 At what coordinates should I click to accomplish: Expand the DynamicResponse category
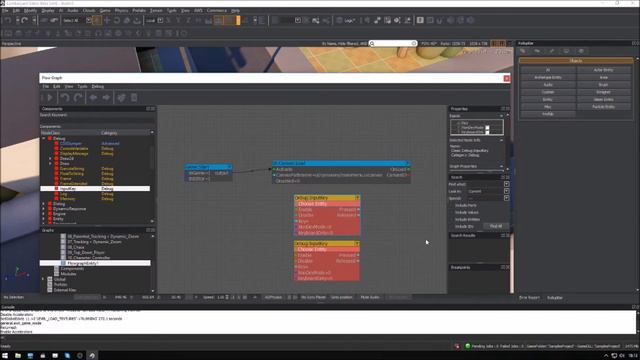tap(44, 209)
